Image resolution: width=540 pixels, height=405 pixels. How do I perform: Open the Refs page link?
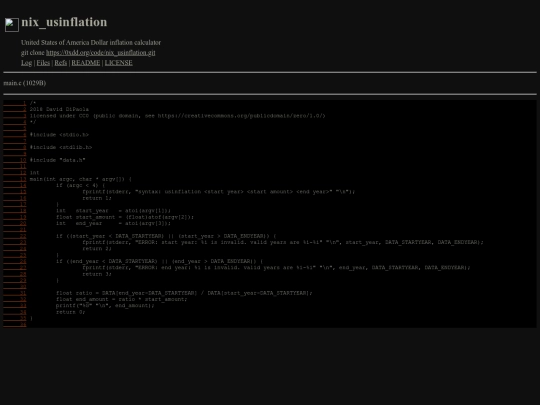coord(61,63)
